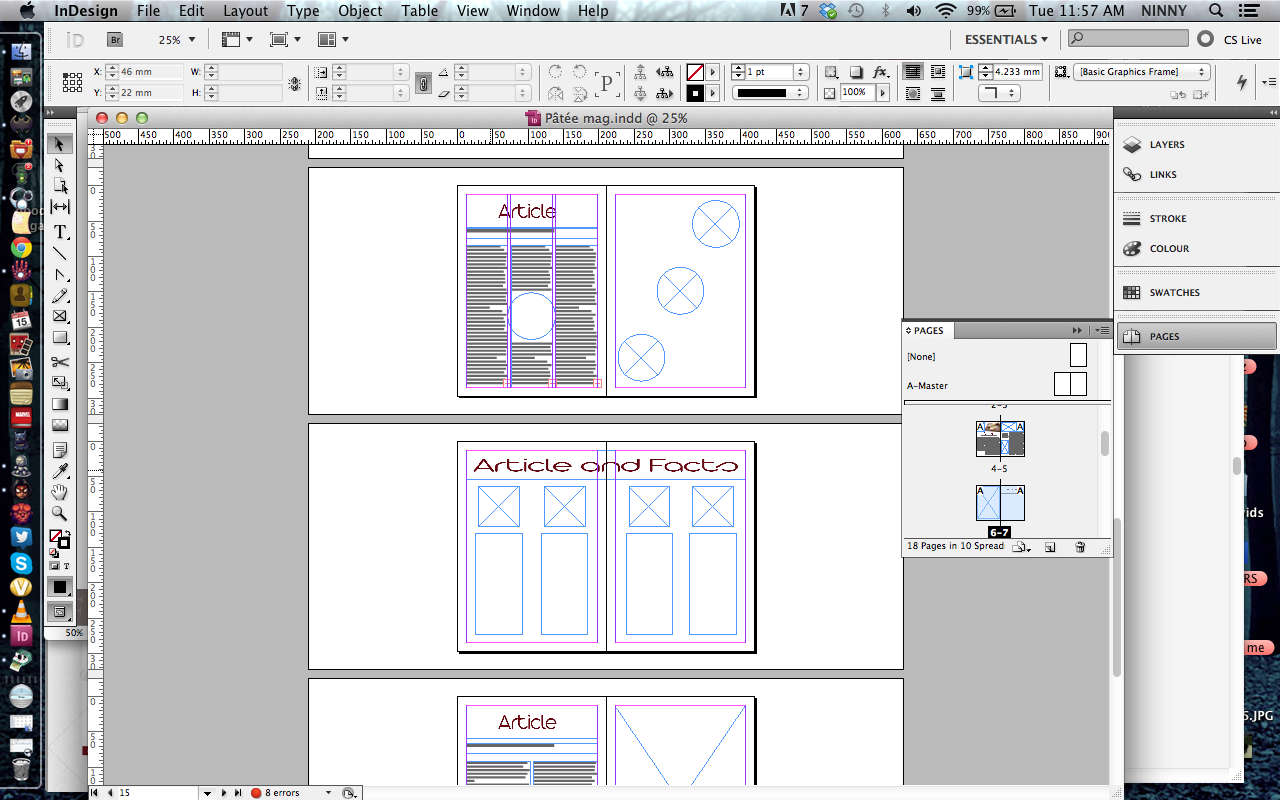Viewport: 1280px width, 800px height.
Task: Toggle no text wrap button
Action: (x=913, y=72)
